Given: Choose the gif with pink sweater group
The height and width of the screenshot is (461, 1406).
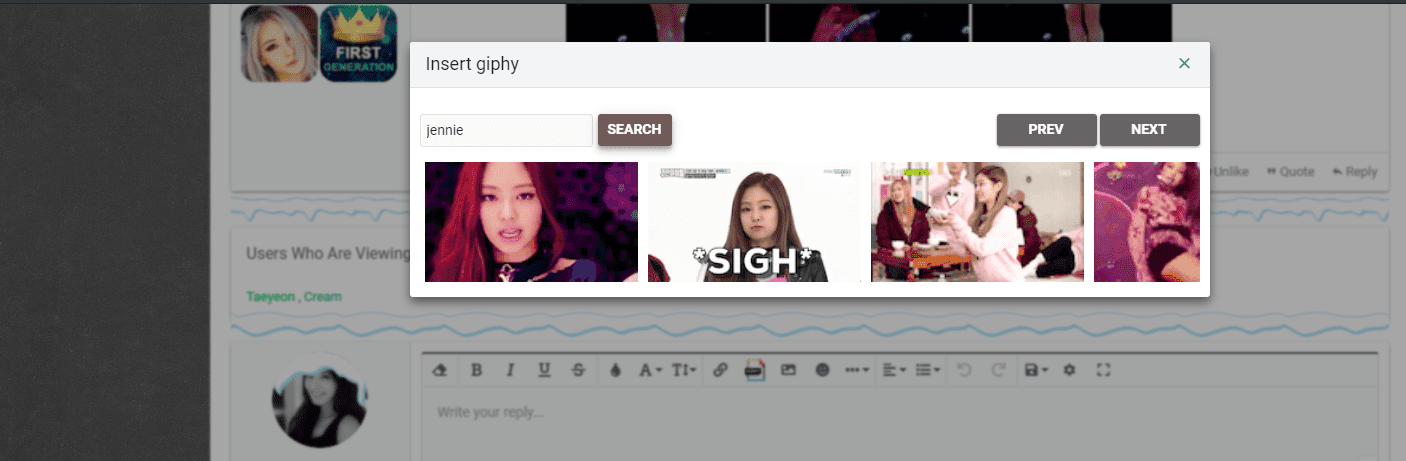Looking at the screenshot, I should 977,222.
